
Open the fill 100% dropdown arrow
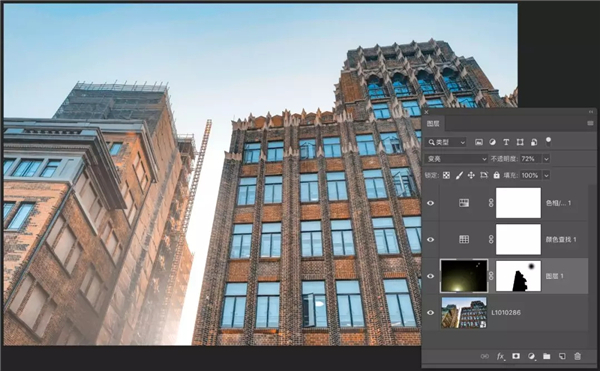coord(546,176)
